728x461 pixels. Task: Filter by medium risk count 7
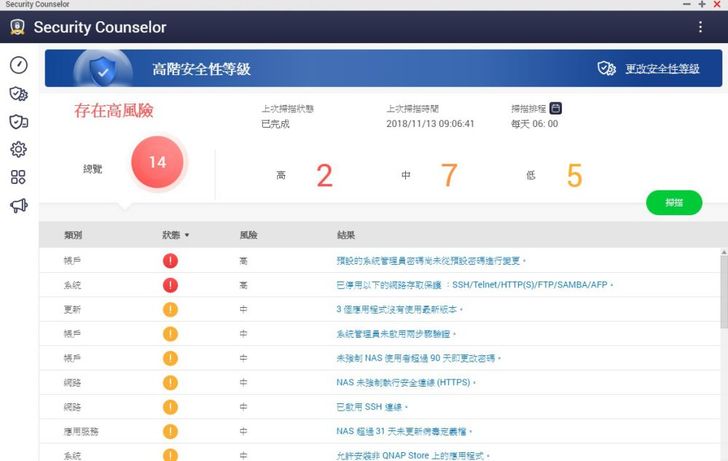point(449,175)
